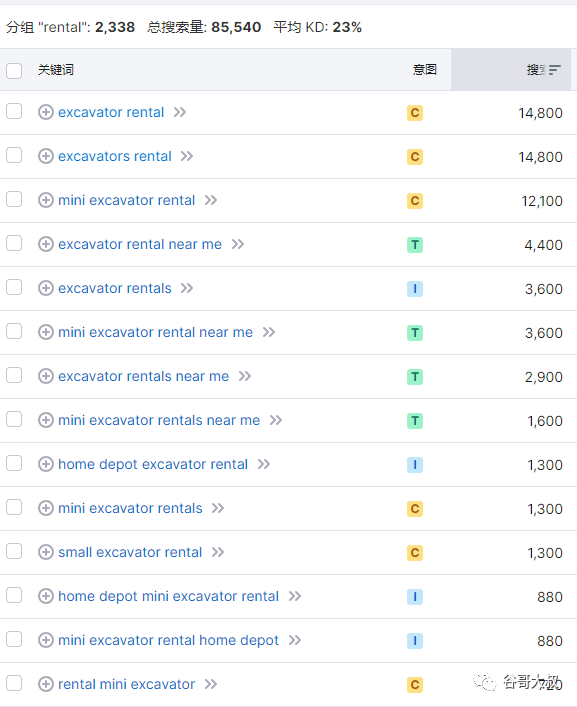Open 'mini excavator rentals' keyword link
The image size is (577, 707).
(x=130, y=508)
